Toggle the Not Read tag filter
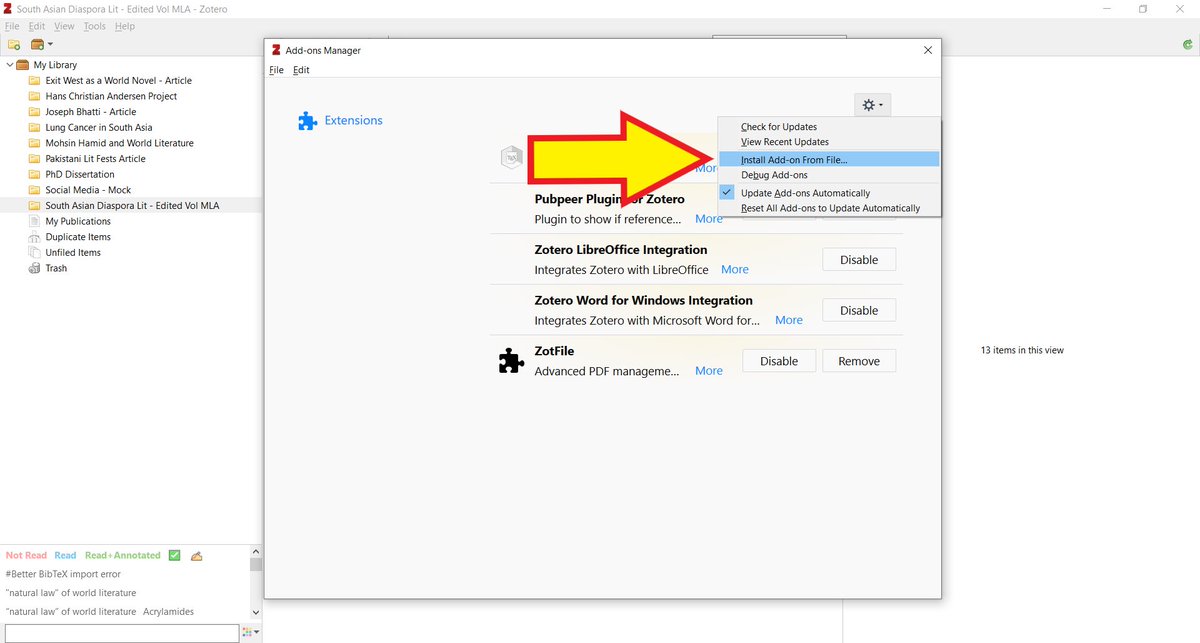This screenshot has height=643, width=1200. 25,555
